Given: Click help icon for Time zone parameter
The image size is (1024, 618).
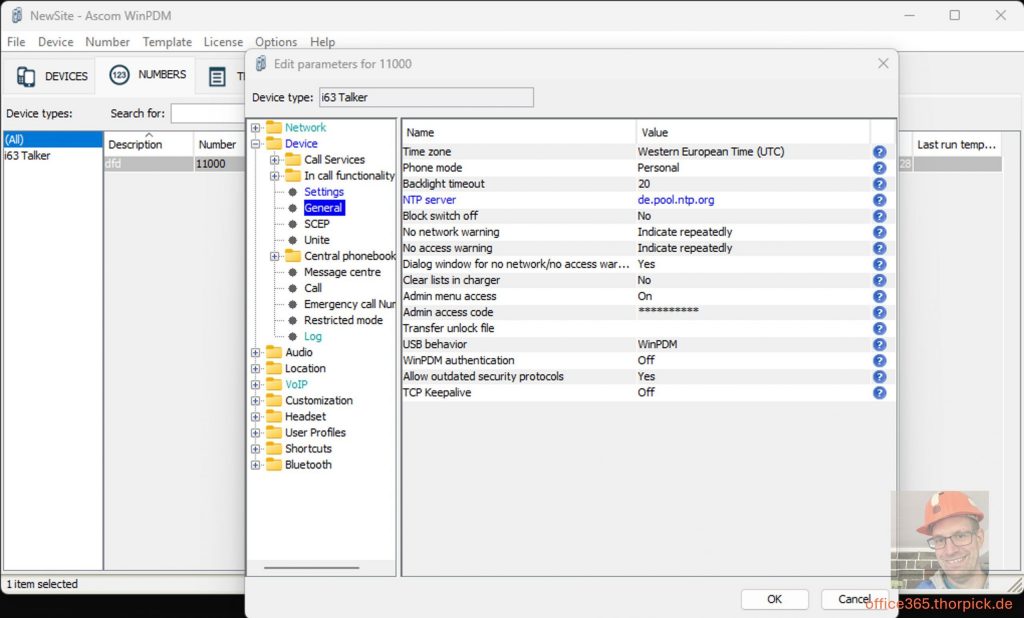Looking at the screenshot, I should [879, 152].
